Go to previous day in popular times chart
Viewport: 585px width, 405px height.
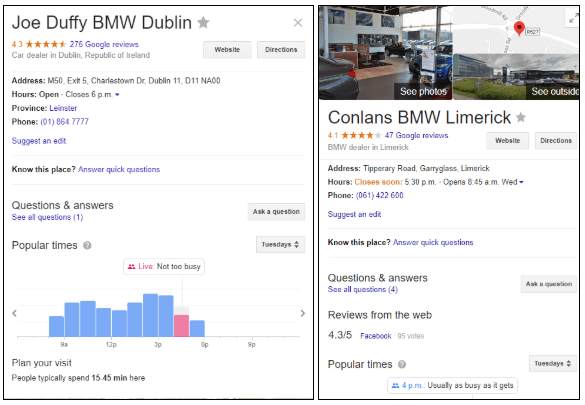(14, 313)
